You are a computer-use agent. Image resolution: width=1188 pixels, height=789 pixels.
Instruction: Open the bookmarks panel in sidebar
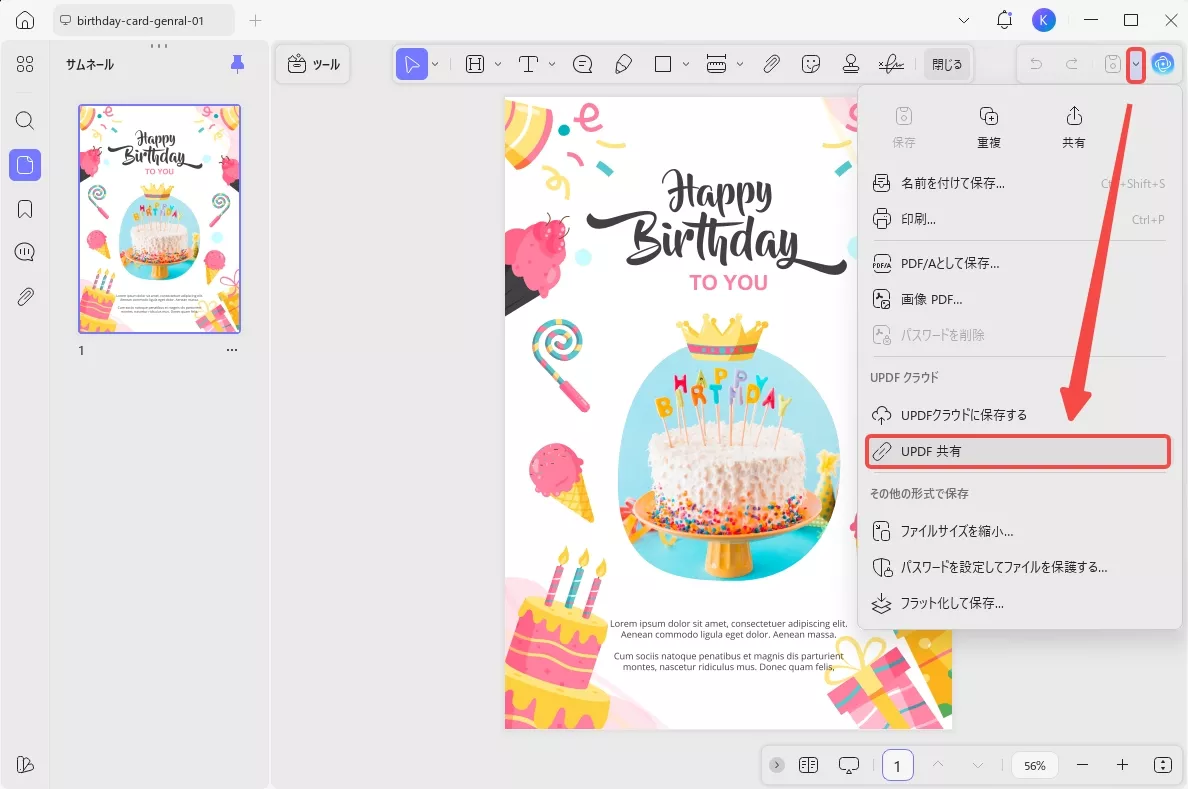pos(25,209)
